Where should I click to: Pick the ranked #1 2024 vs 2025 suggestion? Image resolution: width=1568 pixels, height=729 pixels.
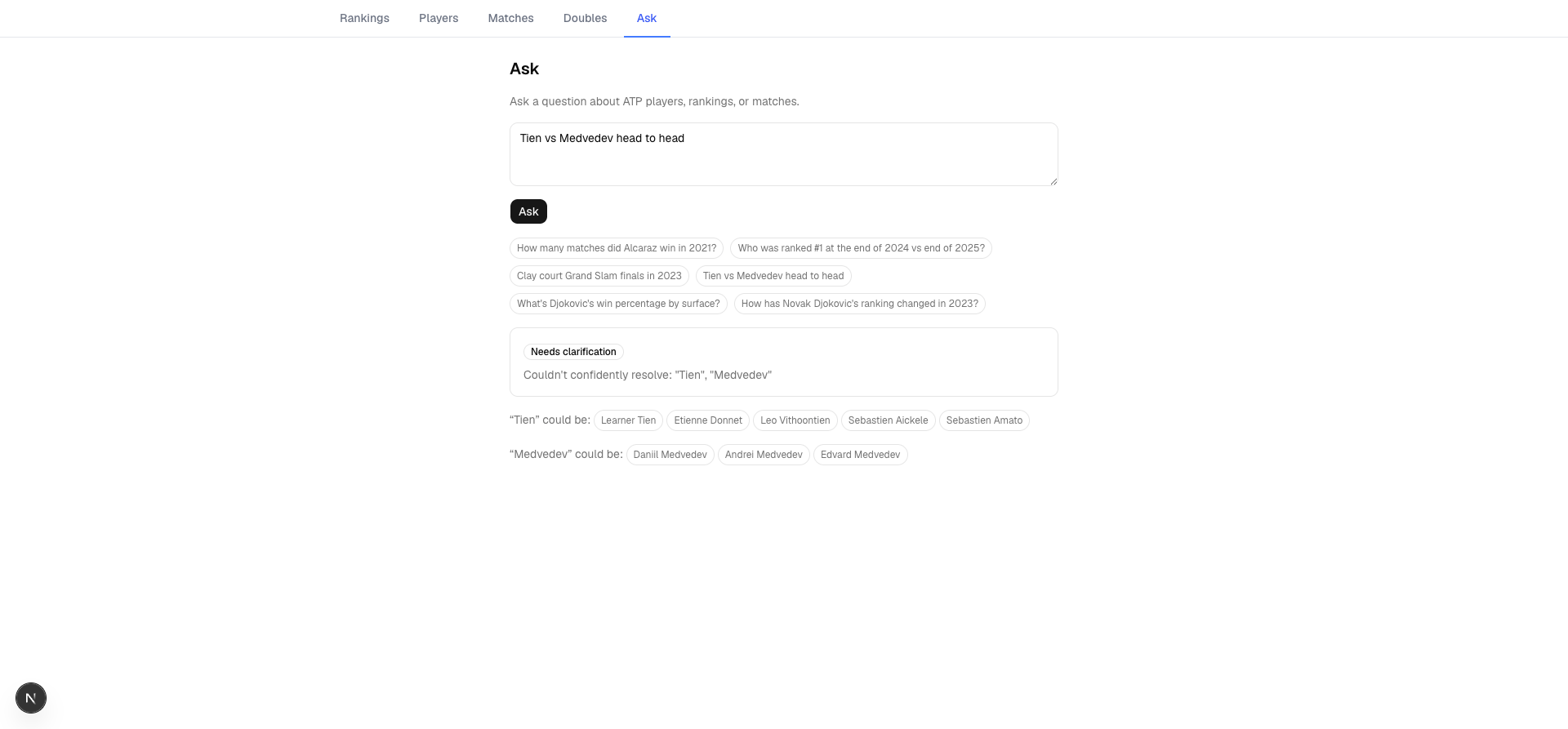[861, 248]
